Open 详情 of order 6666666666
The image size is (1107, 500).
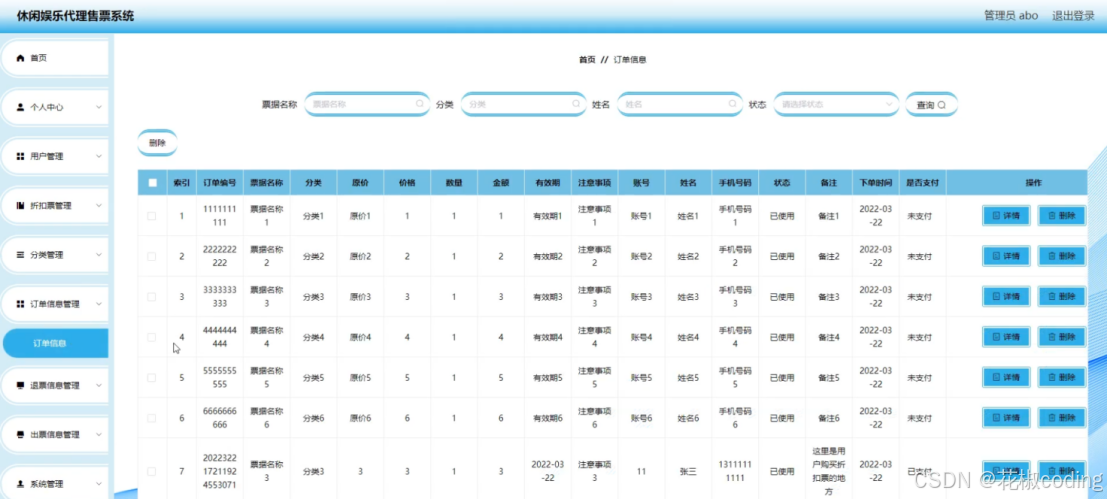tap(1006, 418)
